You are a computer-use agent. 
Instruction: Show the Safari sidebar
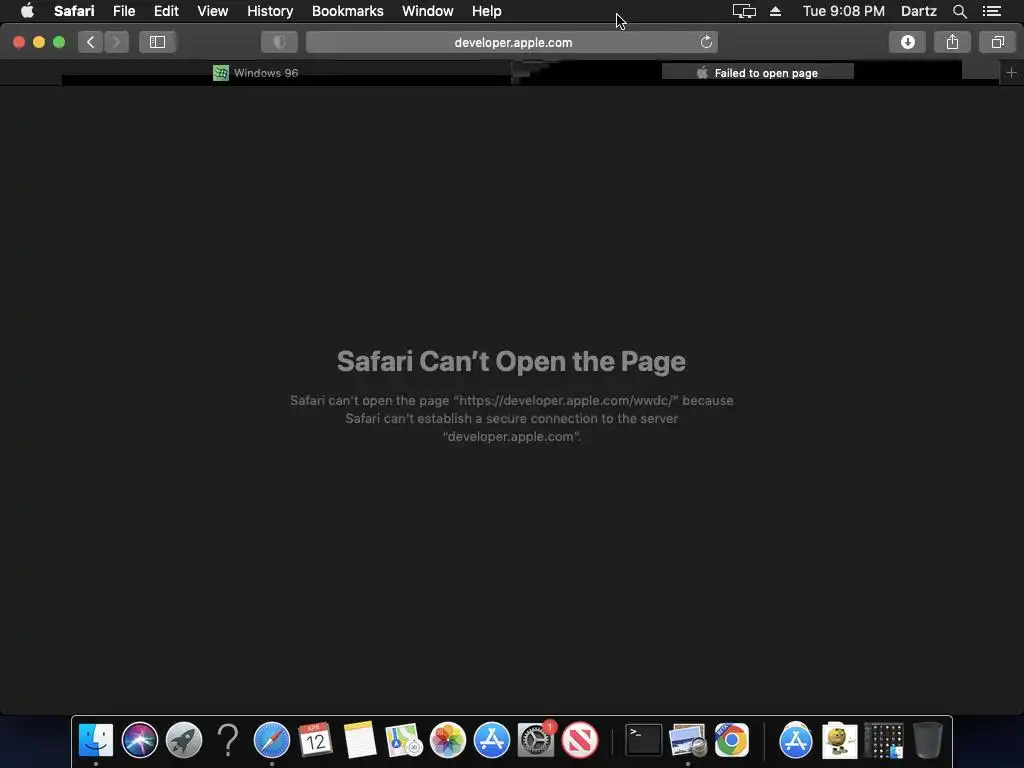[x=157, y=42]
